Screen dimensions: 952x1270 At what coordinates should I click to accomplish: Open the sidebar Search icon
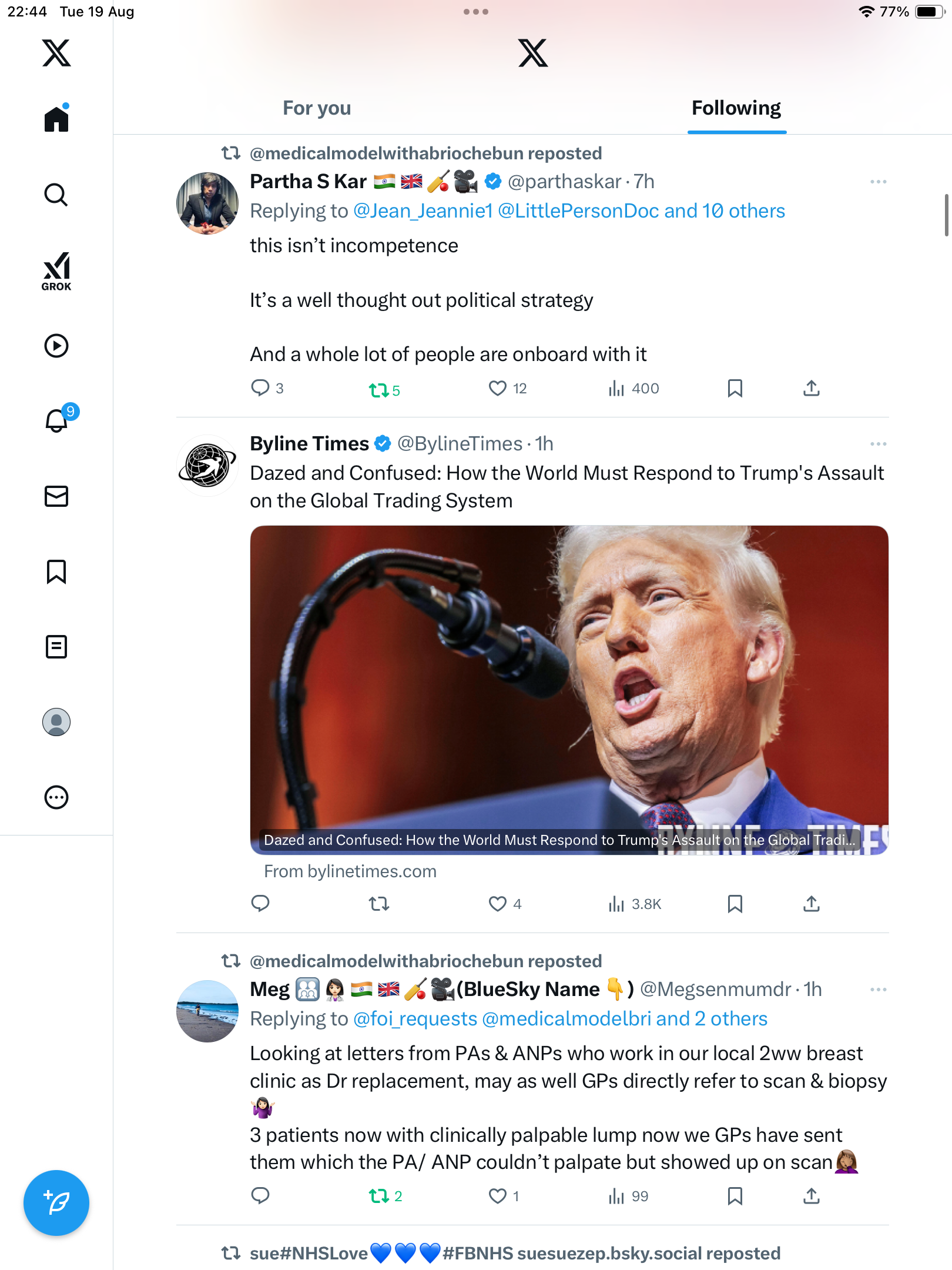(56, 195)
